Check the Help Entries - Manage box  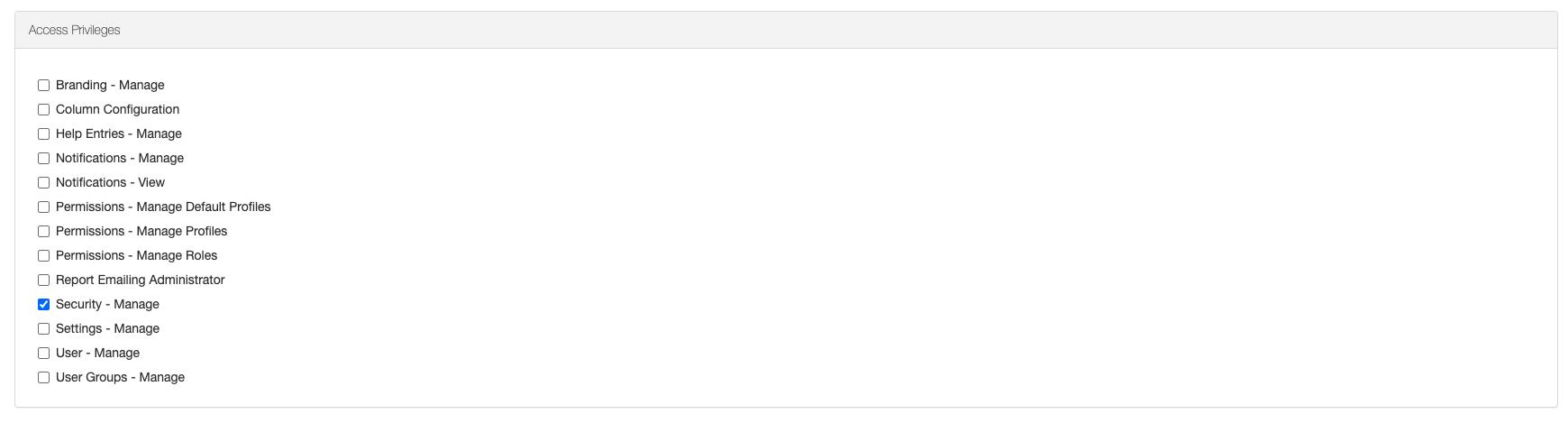pyautogui.click(x=43, y=134)
